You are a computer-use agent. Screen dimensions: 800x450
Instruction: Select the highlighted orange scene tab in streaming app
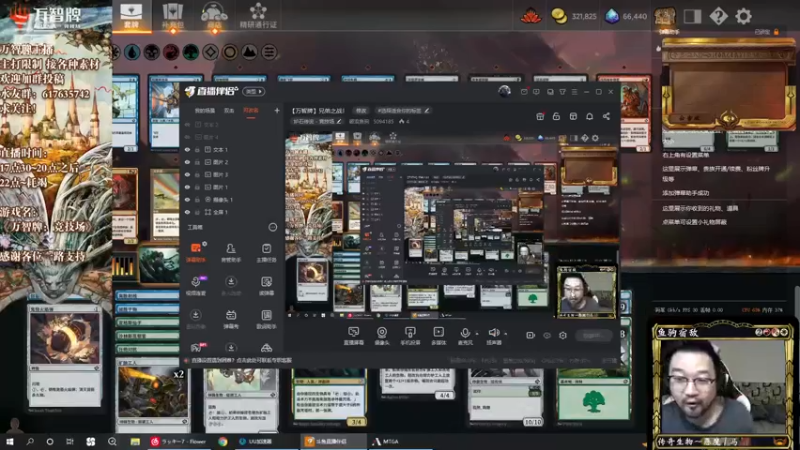(x=251, y=111)
